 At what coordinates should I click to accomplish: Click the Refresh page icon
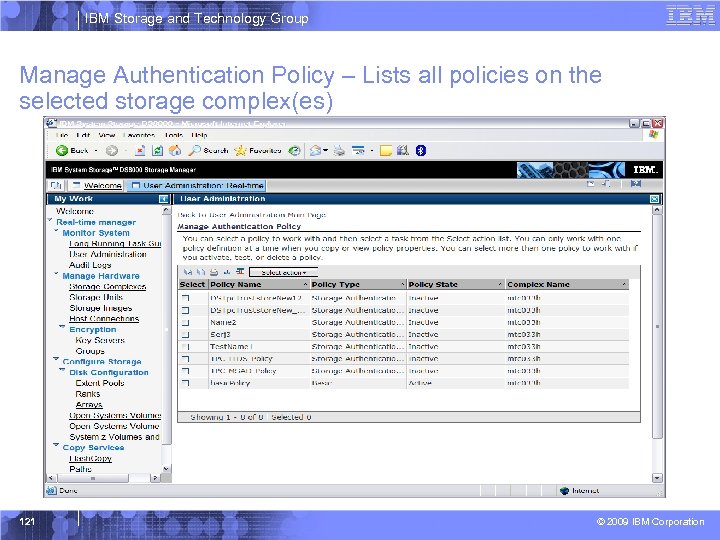click(x=158, y=151)
